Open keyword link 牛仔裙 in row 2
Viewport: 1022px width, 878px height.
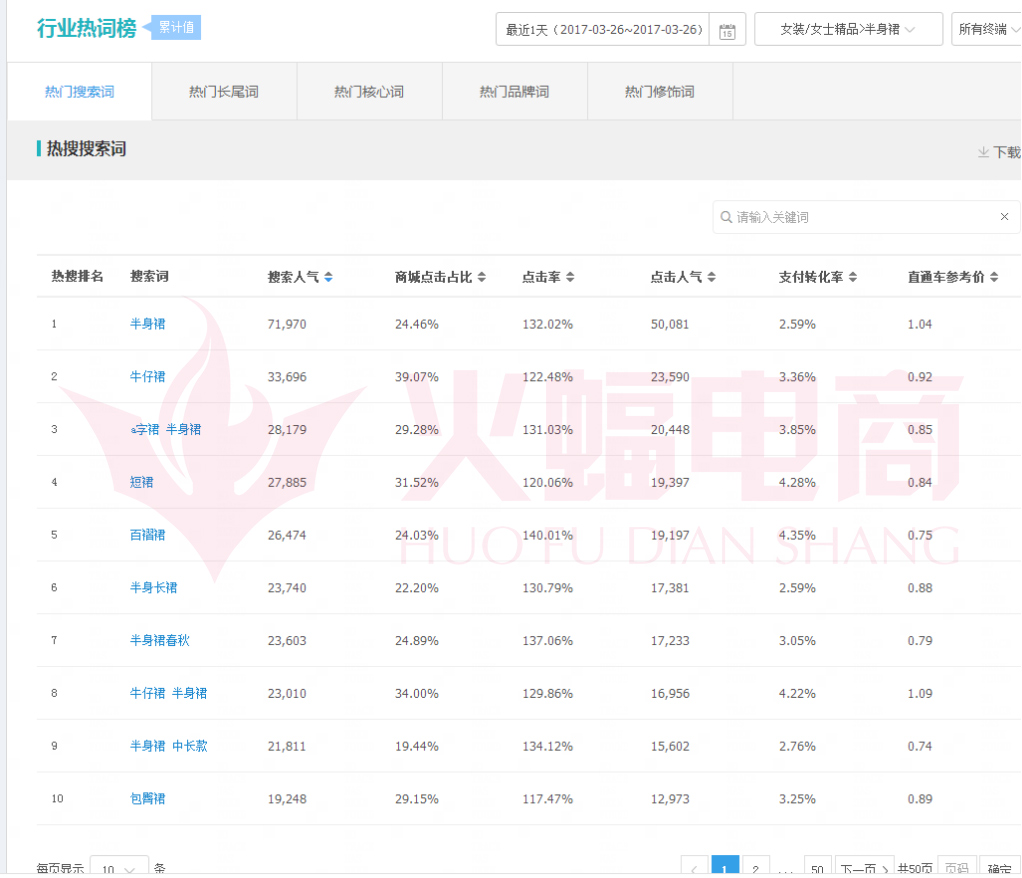point(147,377)
